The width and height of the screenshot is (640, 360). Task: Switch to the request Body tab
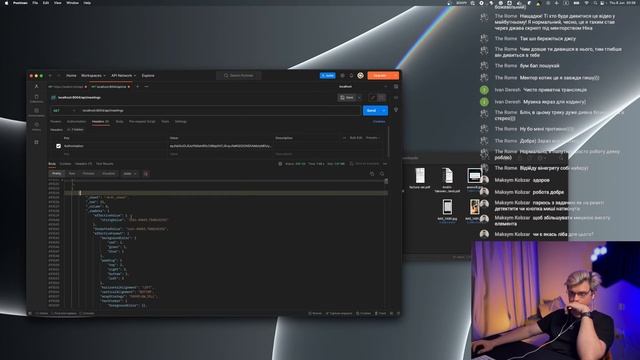[119, 122]
